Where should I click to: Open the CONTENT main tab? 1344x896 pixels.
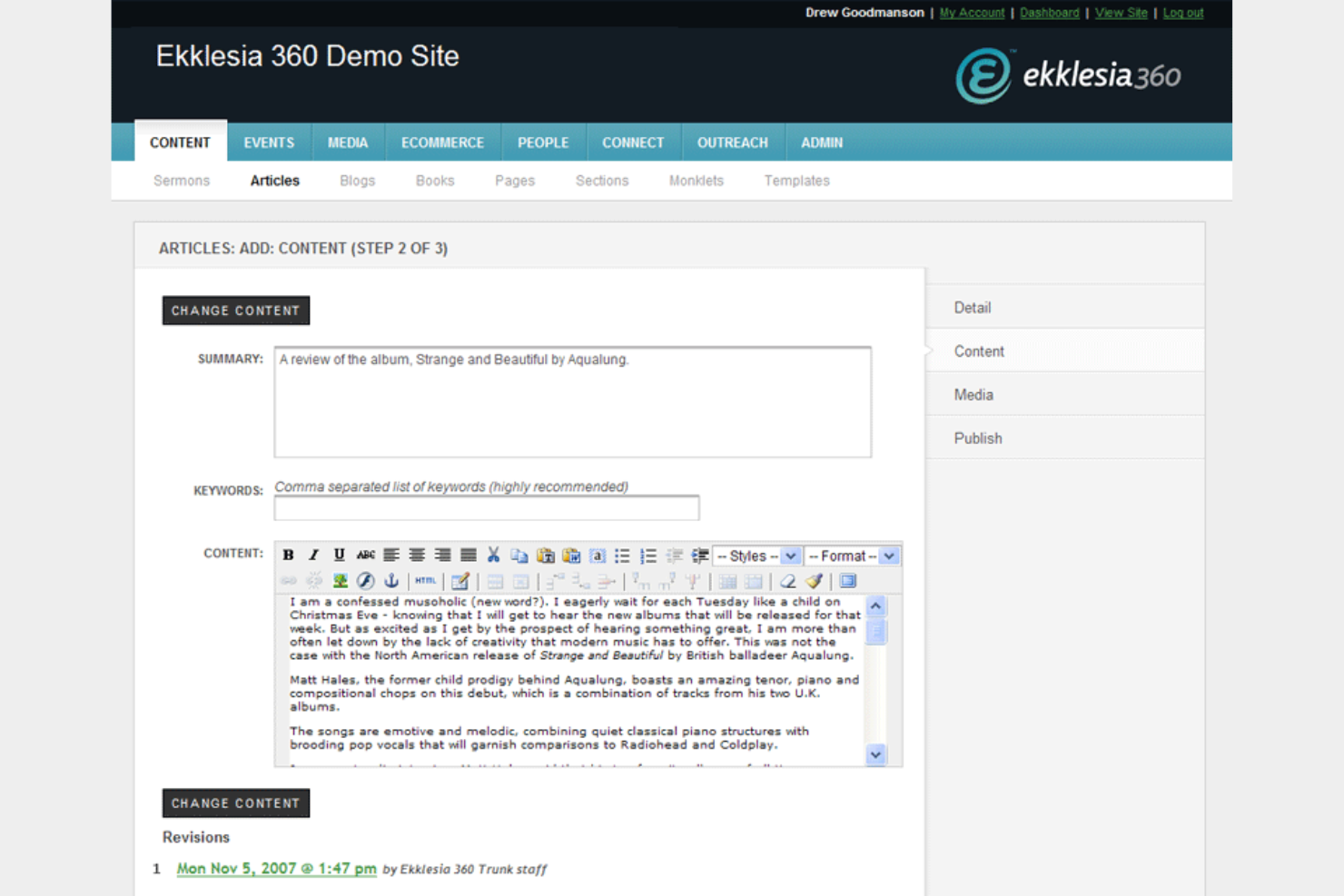180,143
